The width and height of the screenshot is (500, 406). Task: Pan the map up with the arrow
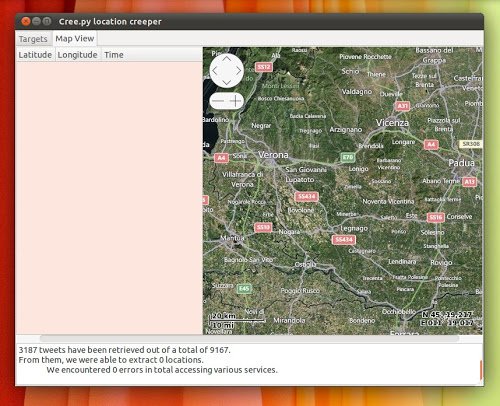(227, 59)
